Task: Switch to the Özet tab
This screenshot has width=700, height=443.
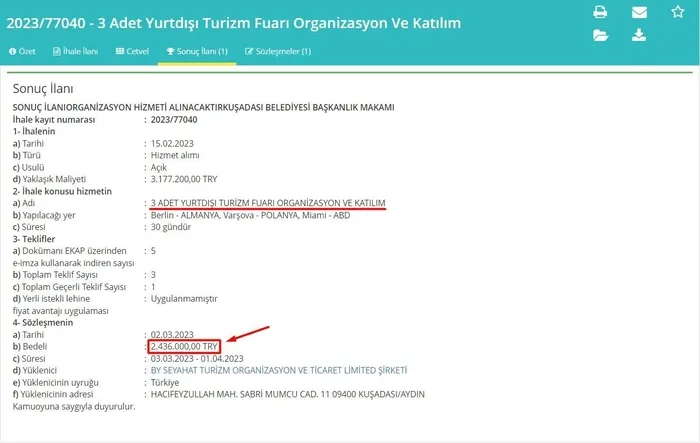Action: coord(22,51)
